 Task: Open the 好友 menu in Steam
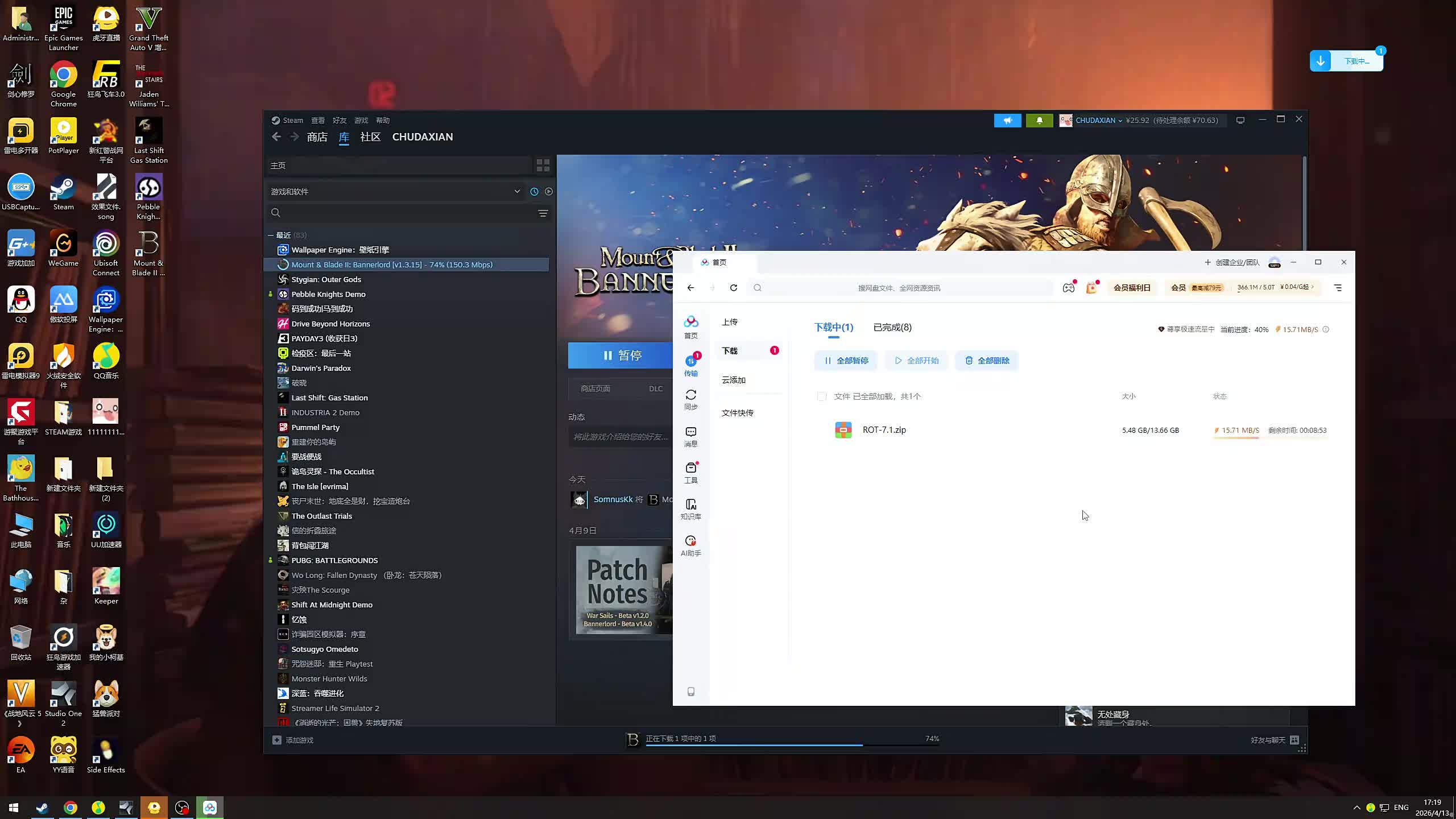tap(340, 121)
